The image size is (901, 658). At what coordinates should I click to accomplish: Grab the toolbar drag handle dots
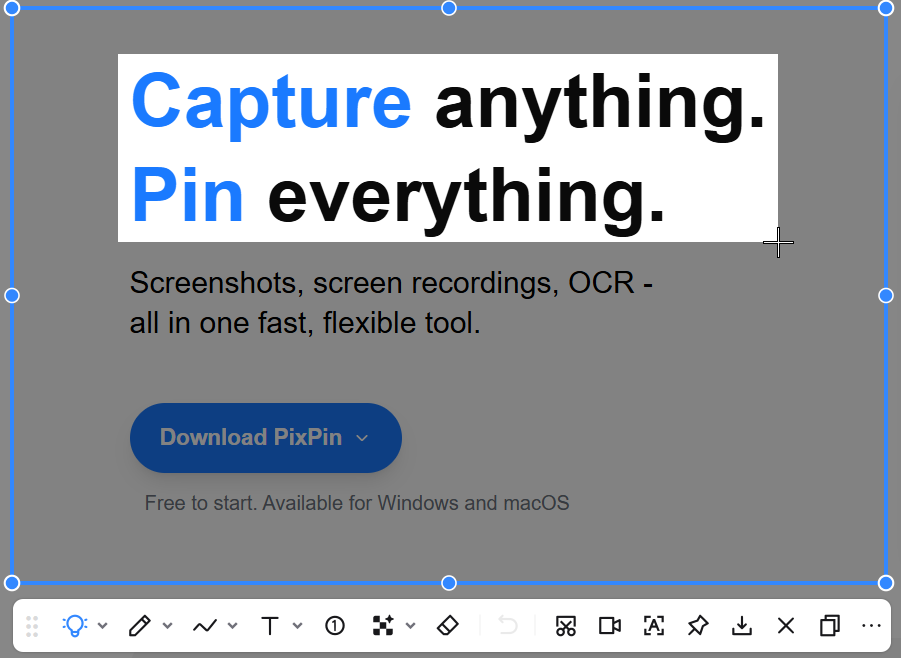[x=32, y=626]
